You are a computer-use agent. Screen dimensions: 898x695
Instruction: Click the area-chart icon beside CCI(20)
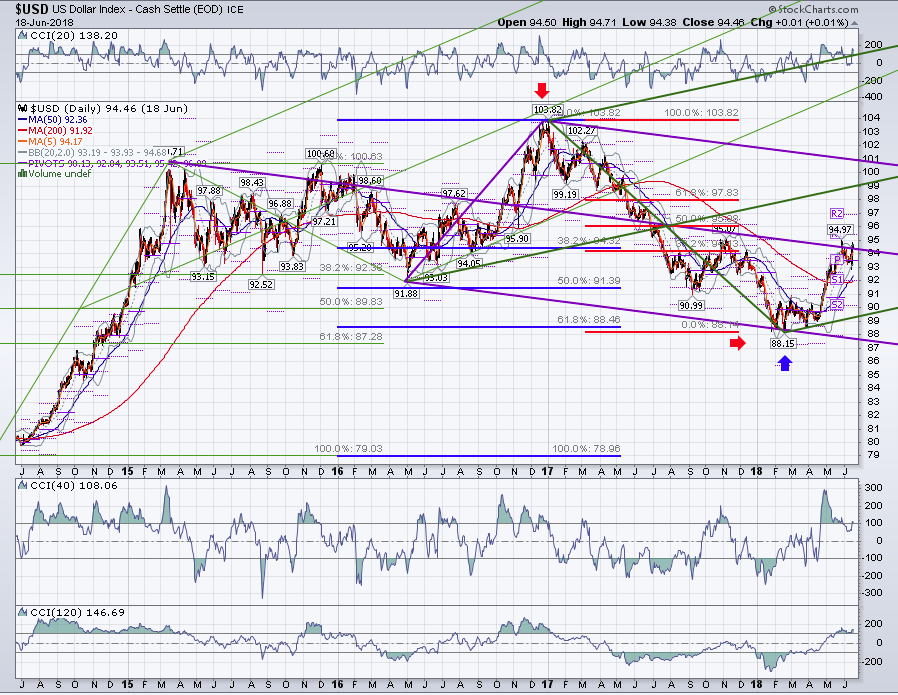(23, 35)
